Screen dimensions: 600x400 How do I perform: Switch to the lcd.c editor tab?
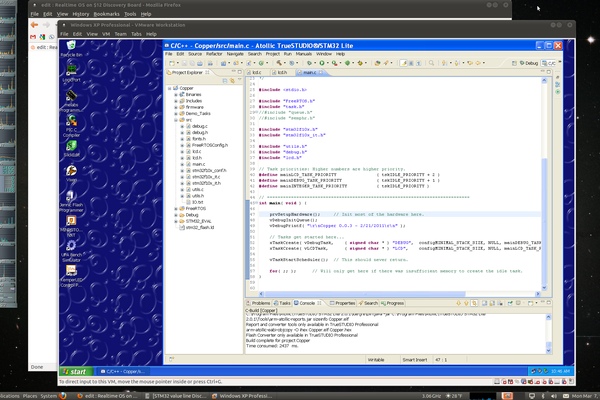(257, 72)
